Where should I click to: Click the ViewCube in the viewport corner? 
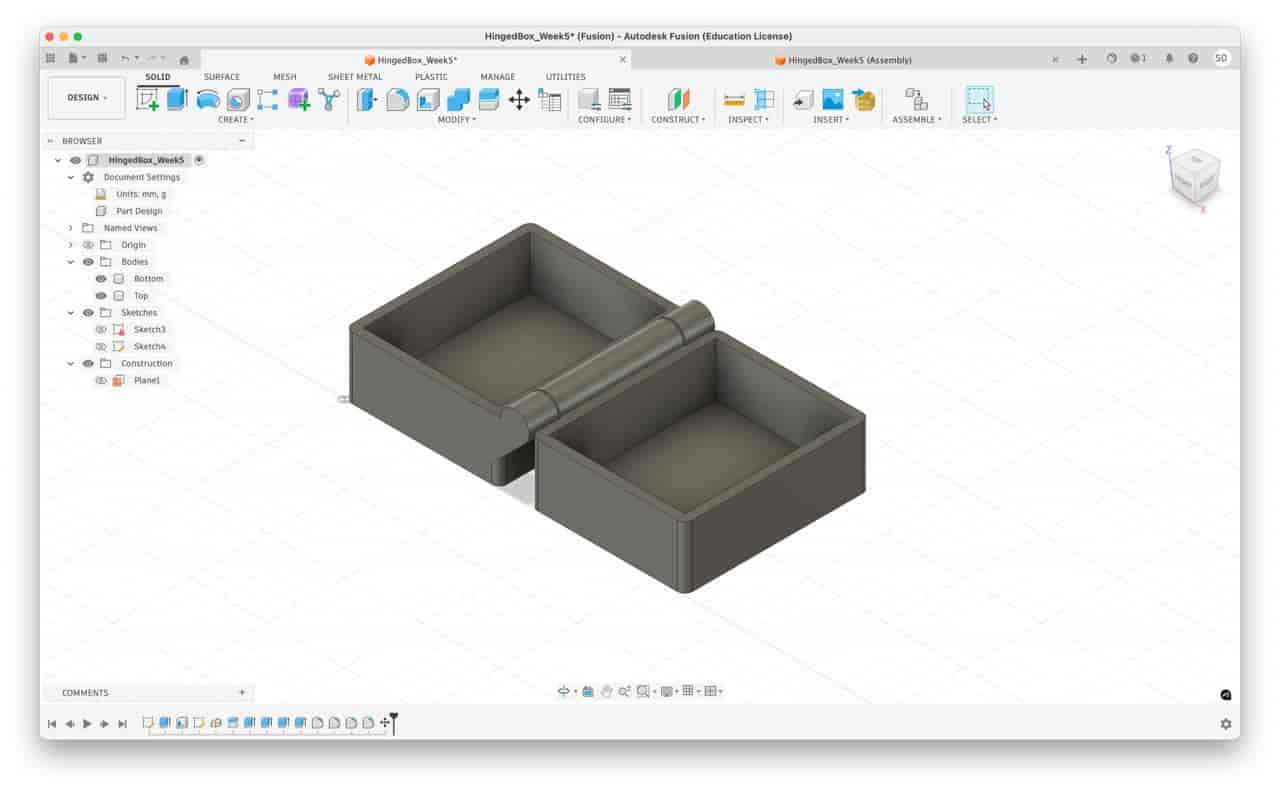coord(1194,178)
